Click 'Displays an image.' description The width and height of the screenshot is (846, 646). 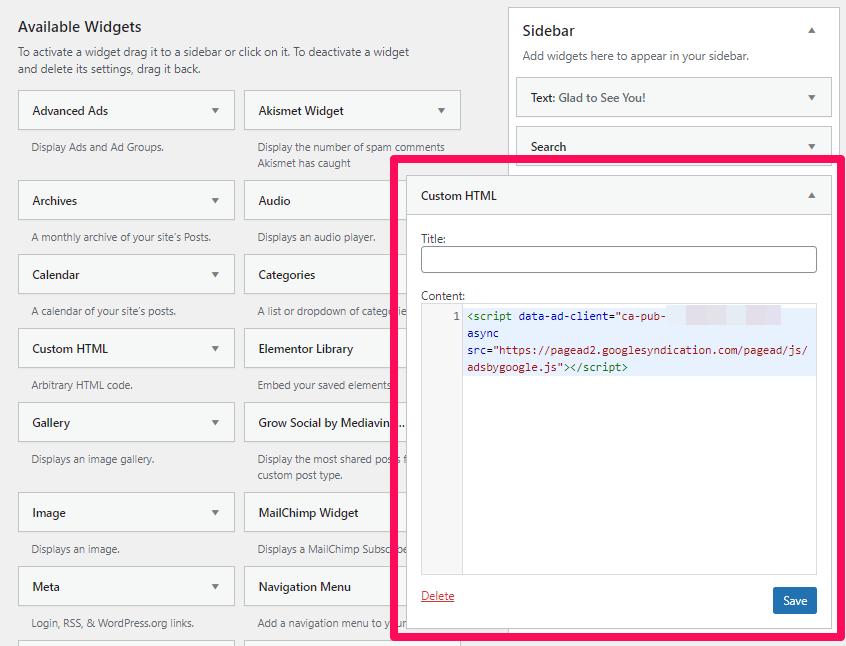pos(76,549)
